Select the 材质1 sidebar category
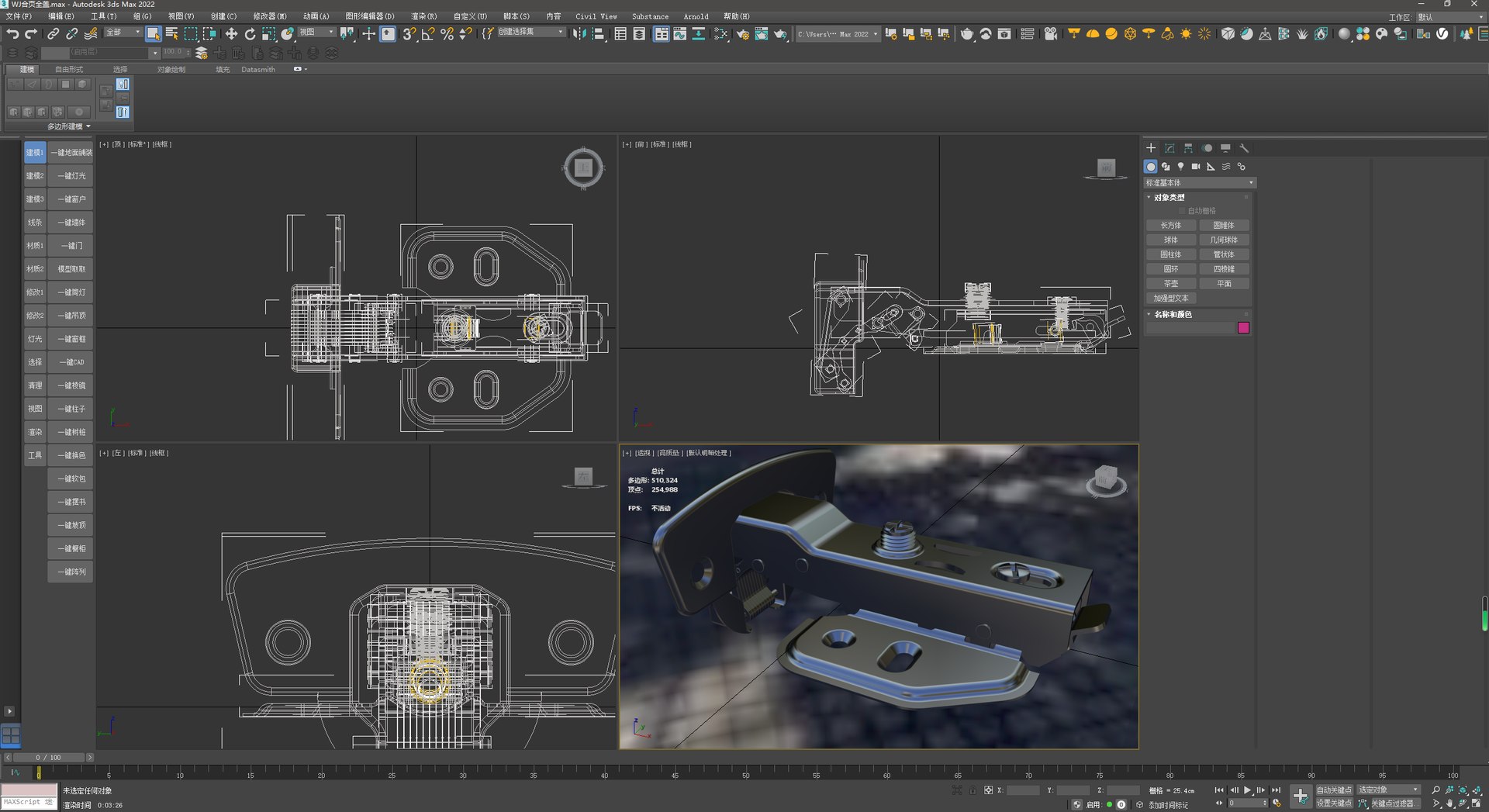The width and height of the screenshot is (1489, 812). 35,246
